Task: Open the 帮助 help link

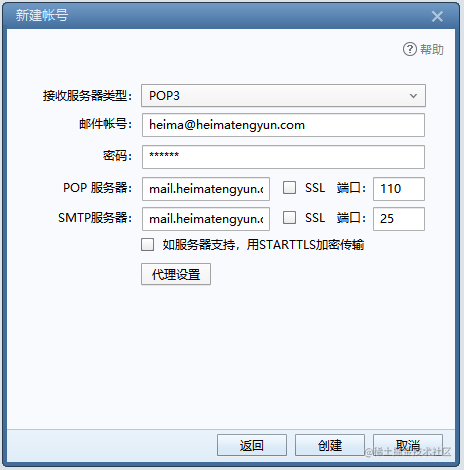Action: (432, 49)
